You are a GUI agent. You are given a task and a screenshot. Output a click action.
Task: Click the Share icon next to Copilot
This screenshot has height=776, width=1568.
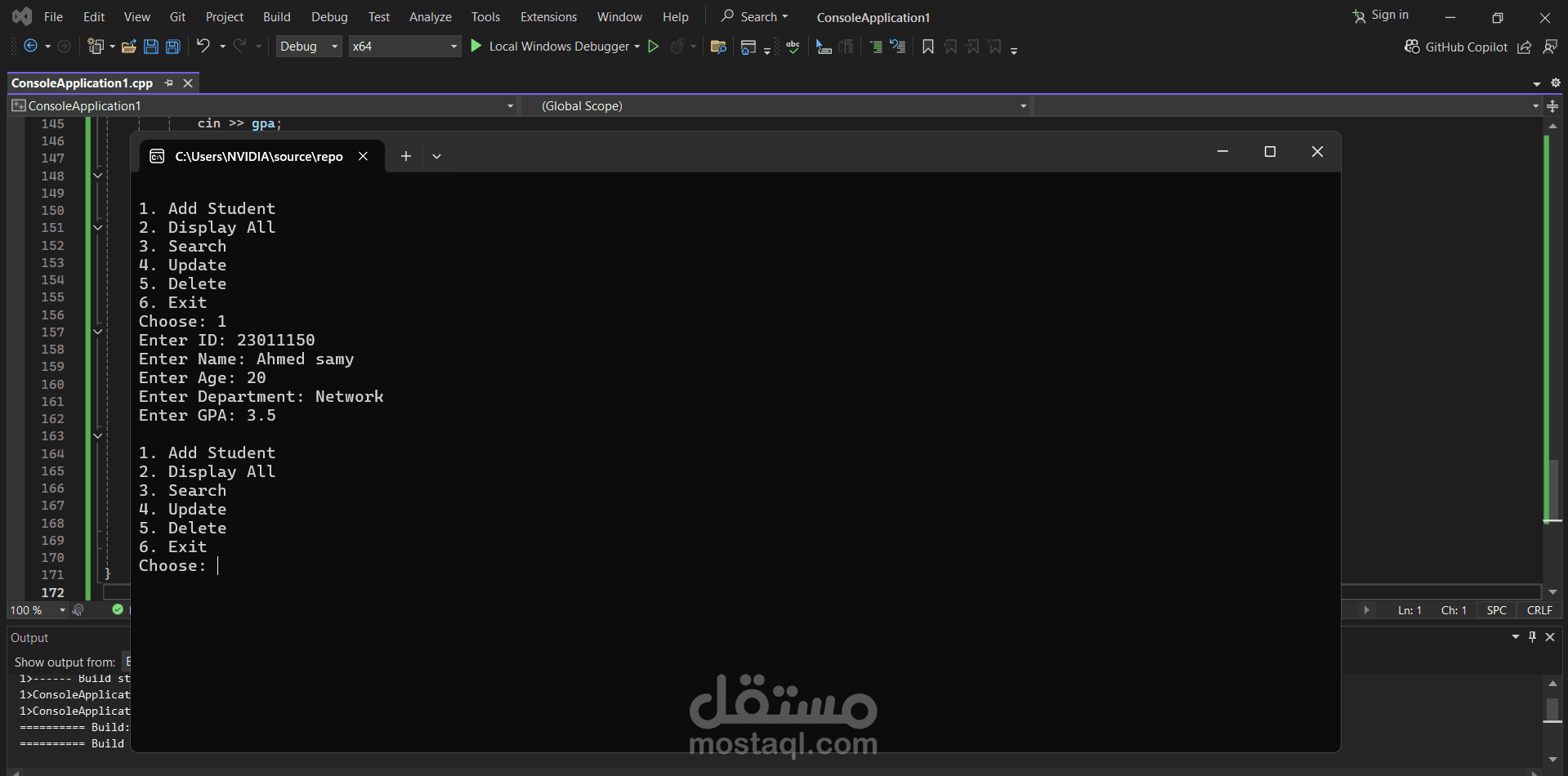[x=1525, y=47]
